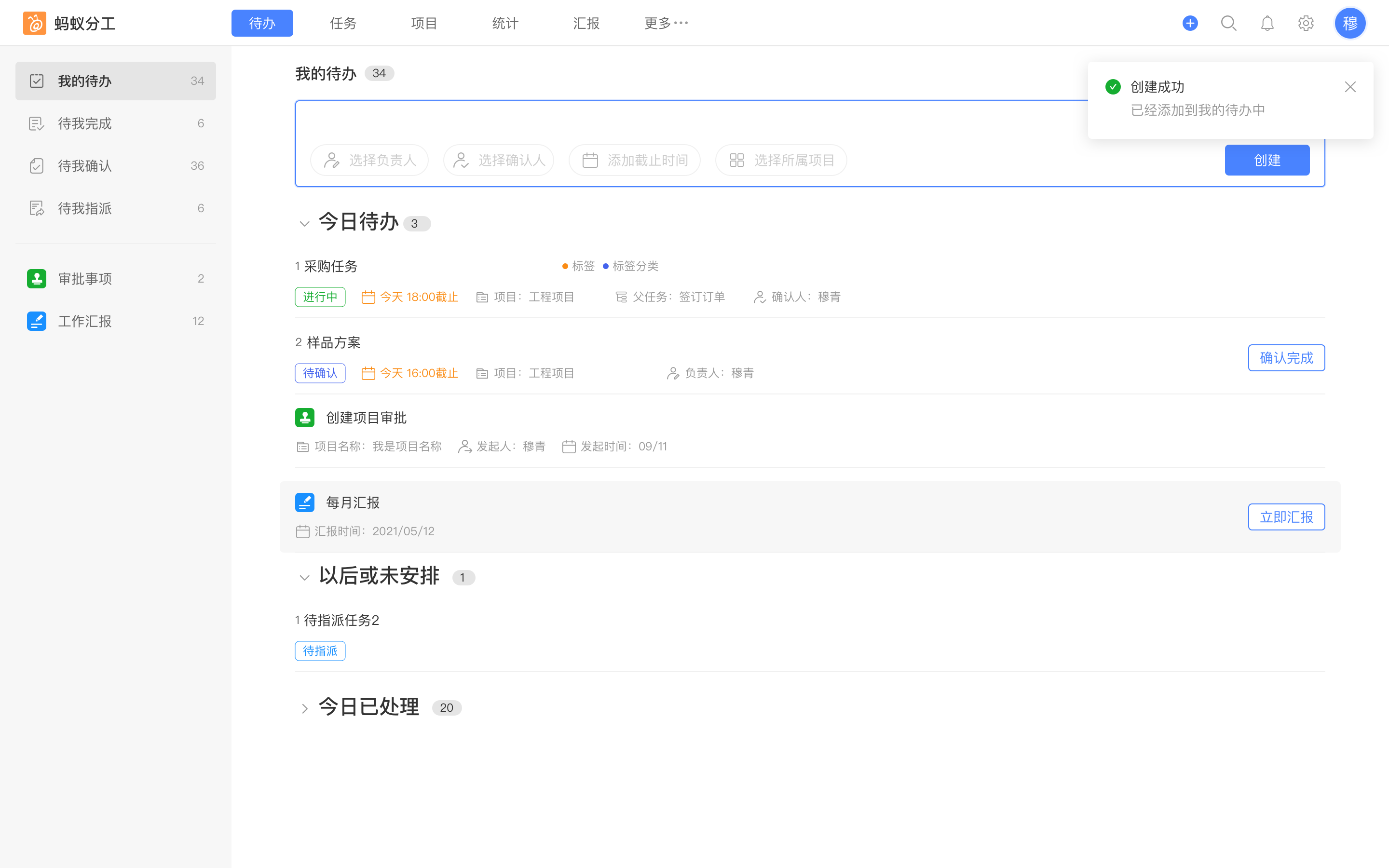
Task: Switch to the 待办 tab
Action: pyautogui.click(x=262, y=23)
